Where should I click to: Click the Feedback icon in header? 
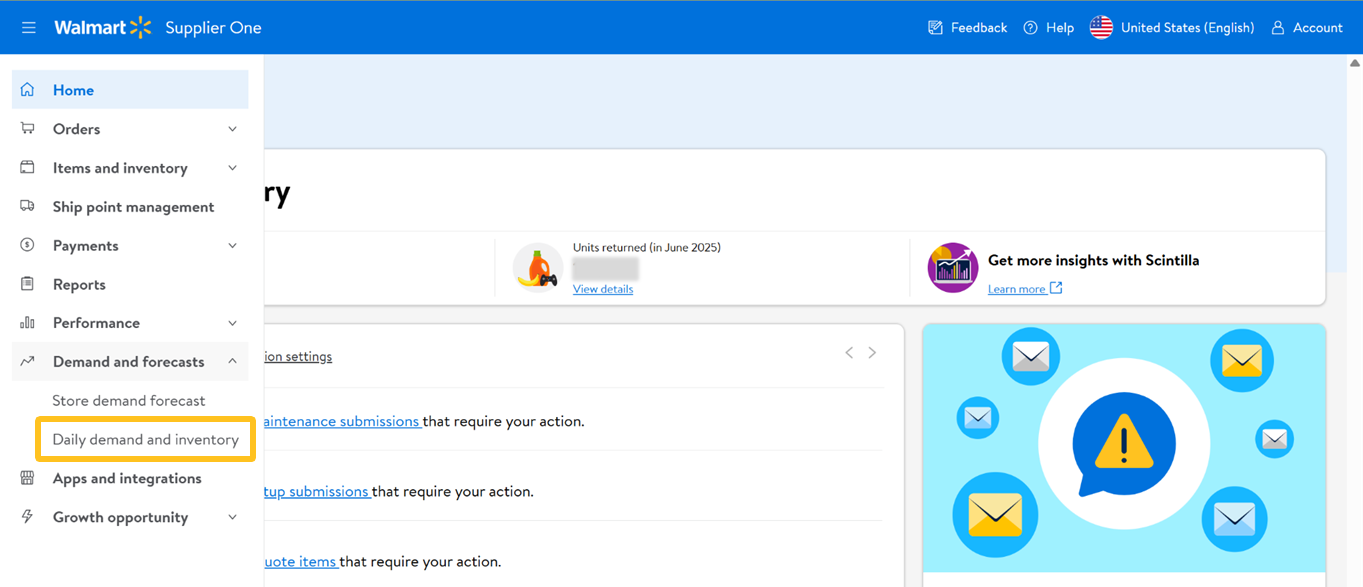point(935,28)
